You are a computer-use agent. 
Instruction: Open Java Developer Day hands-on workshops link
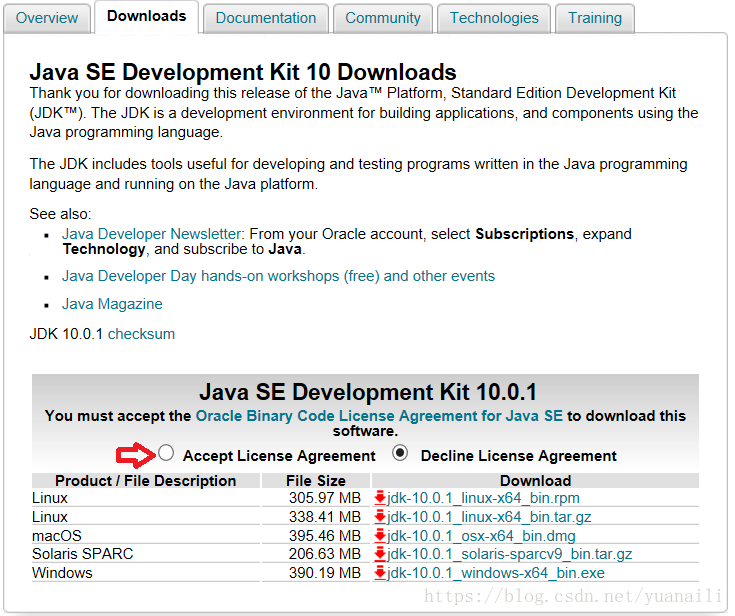pyautogui.click(x=278, y=276)
